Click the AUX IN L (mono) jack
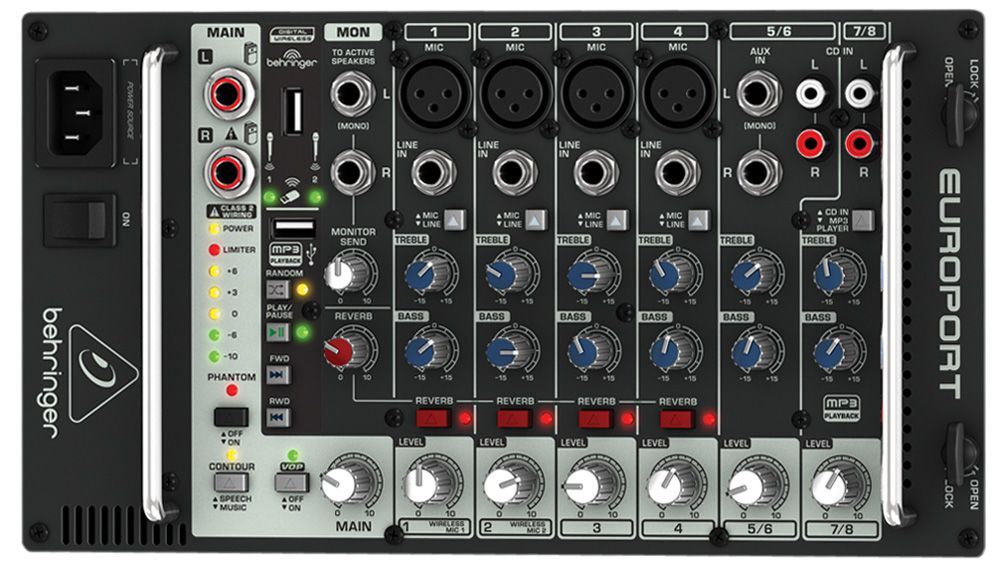1000x568 pixels. (x=759, y=94)
